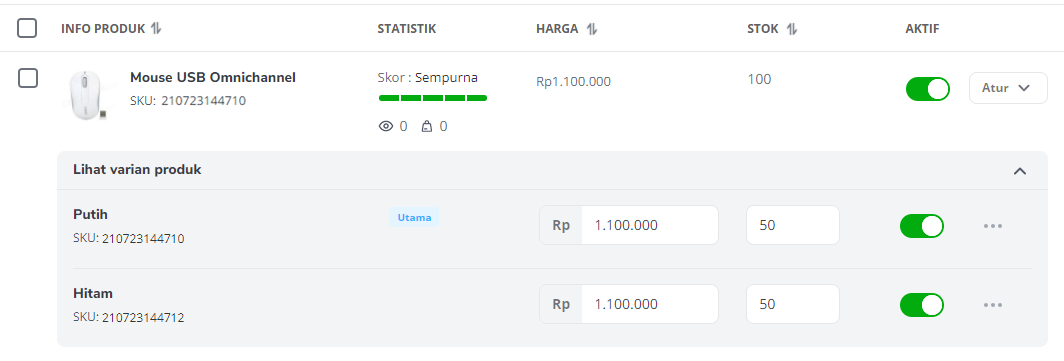Open the white mouse product thumbnail
This screenshot has height=361, width=1064.
point(88,95)
